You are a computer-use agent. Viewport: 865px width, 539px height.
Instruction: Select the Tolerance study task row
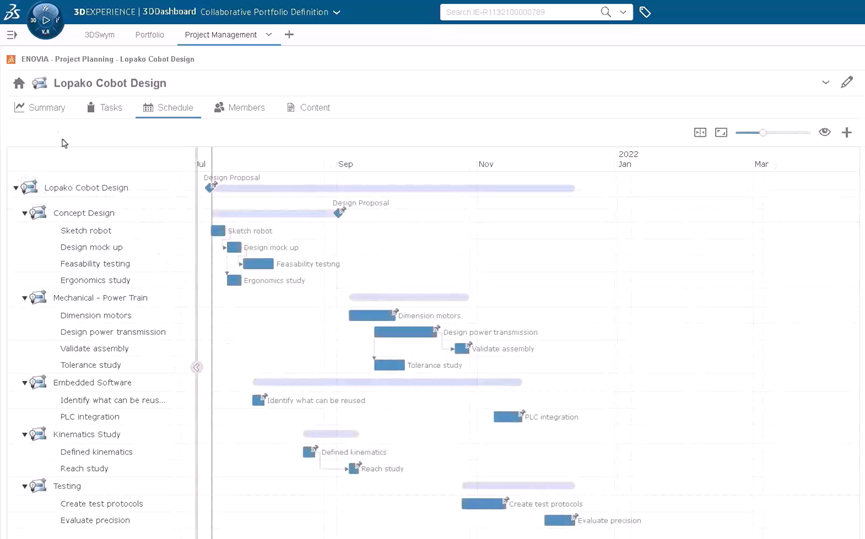tap(90, 365)
